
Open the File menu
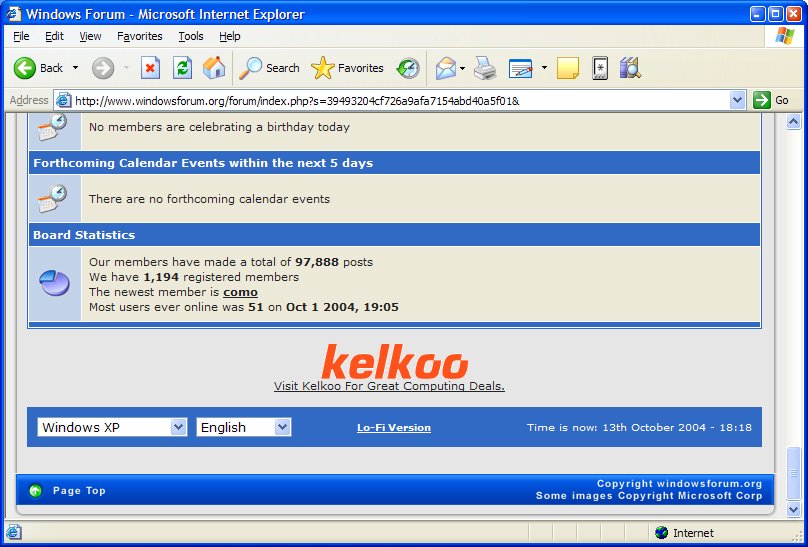click(x=21, y=36)
